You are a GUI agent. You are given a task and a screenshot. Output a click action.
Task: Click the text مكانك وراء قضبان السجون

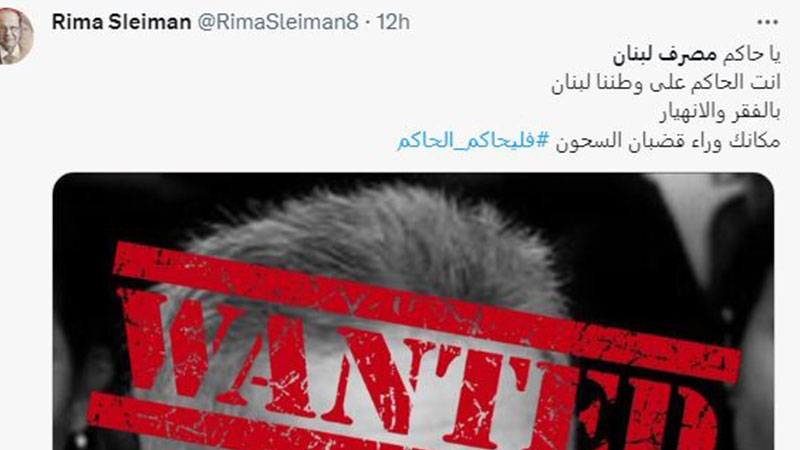click(x=668, y=140)
